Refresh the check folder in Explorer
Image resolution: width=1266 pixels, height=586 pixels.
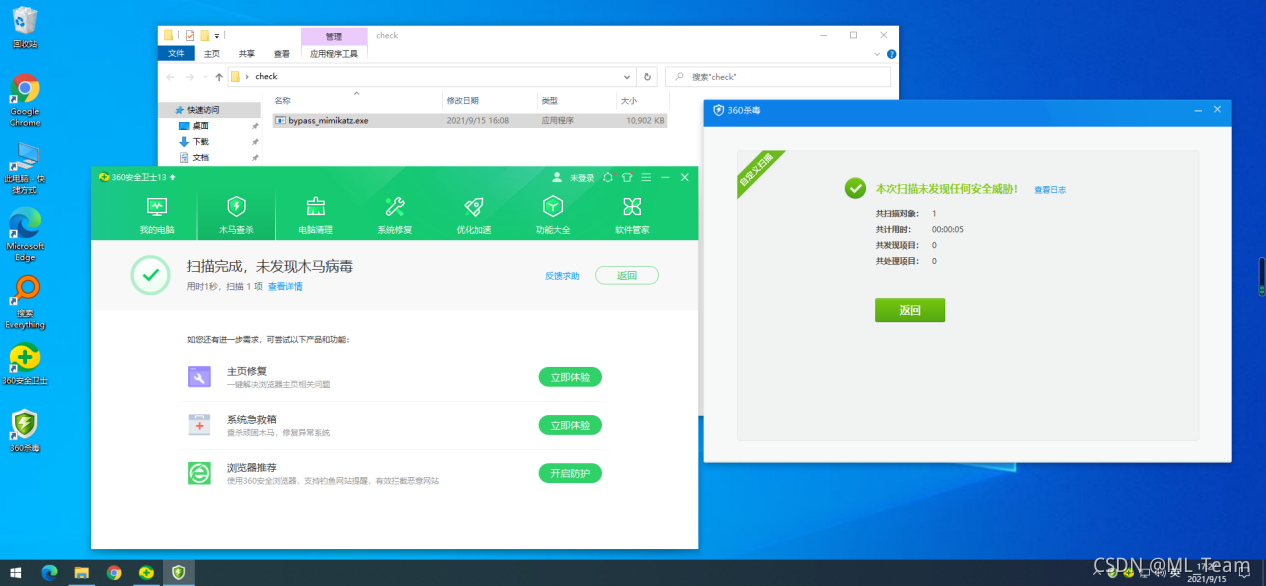[x=648, y=76]
